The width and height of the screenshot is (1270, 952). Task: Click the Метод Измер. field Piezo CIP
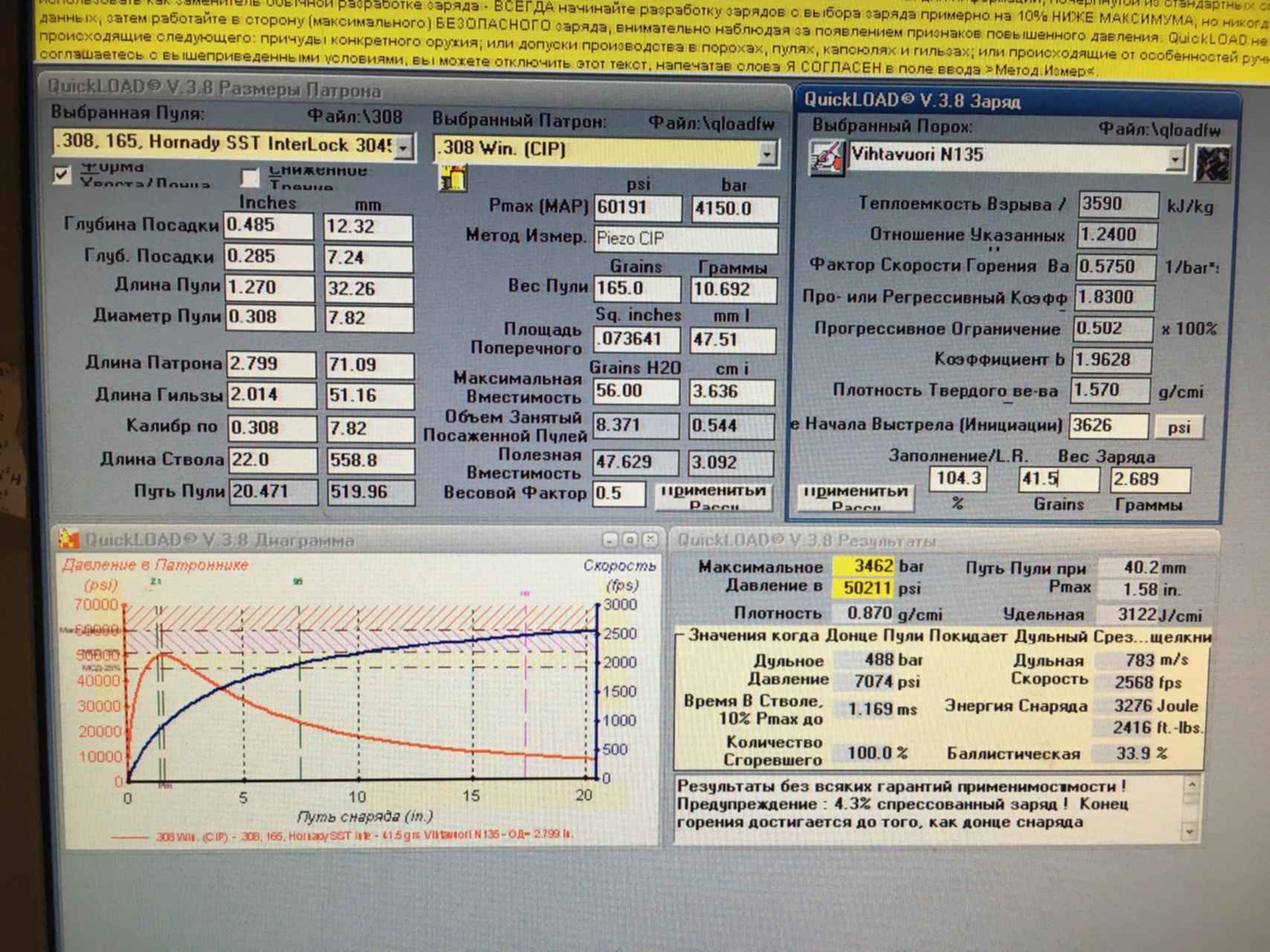click(685, 239)
